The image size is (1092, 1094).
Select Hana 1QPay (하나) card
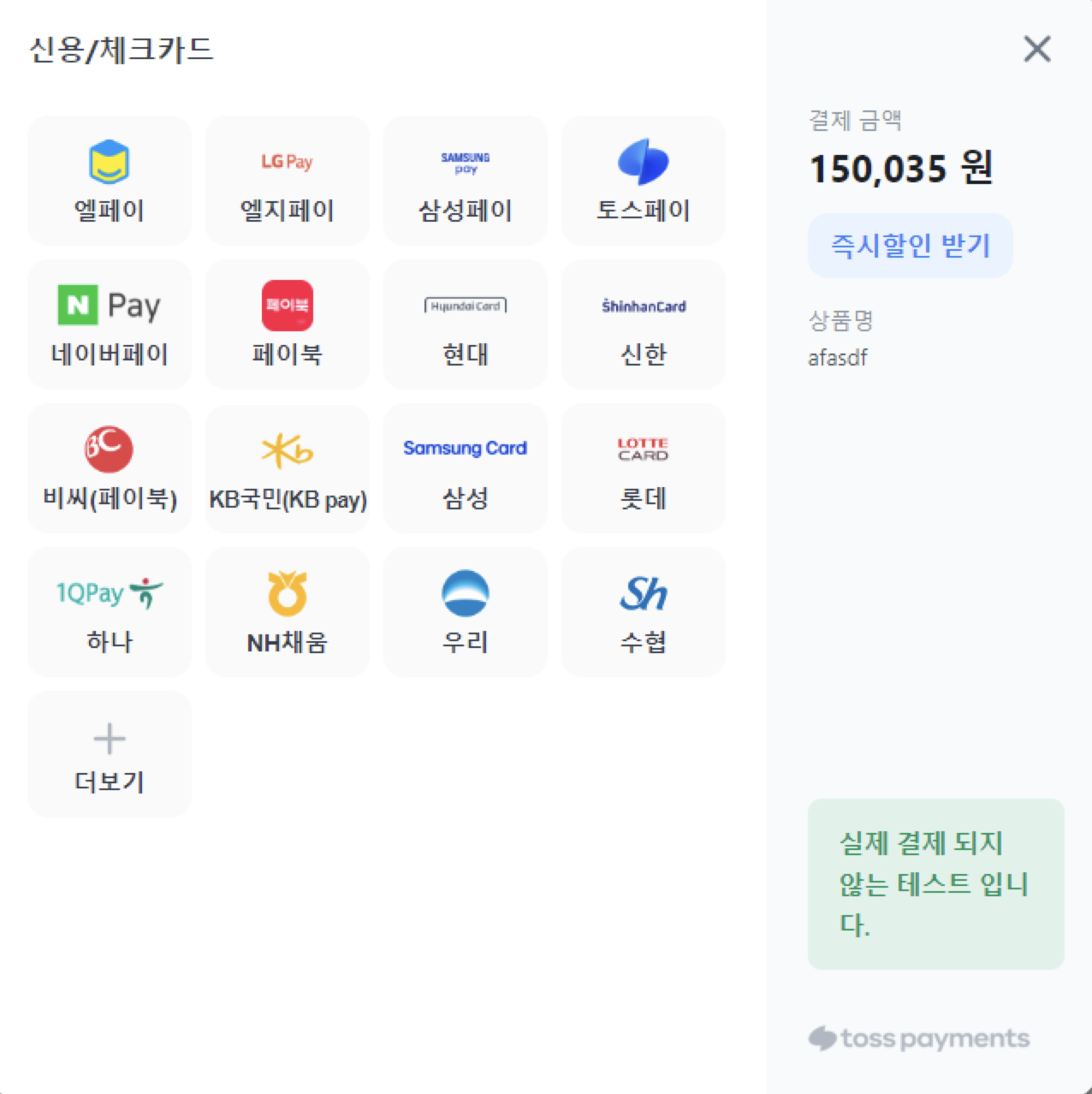click(110, 612)
